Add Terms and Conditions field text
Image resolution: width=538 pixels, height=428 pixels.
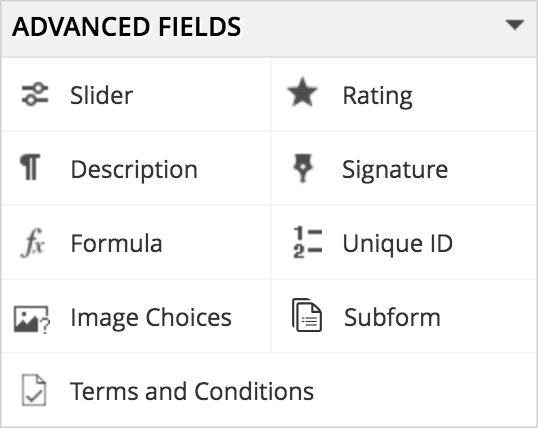point(192,391)
